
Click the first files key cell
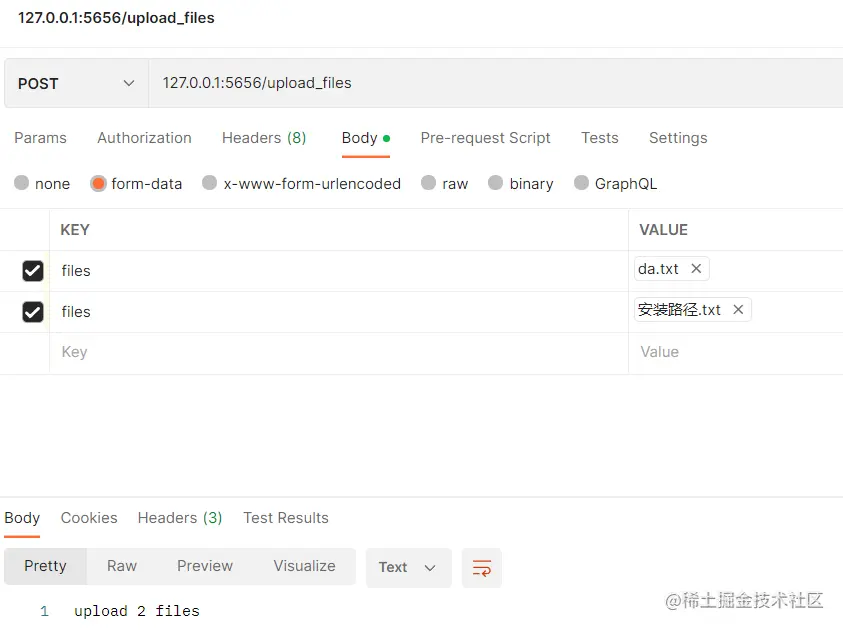coord(339,271)
